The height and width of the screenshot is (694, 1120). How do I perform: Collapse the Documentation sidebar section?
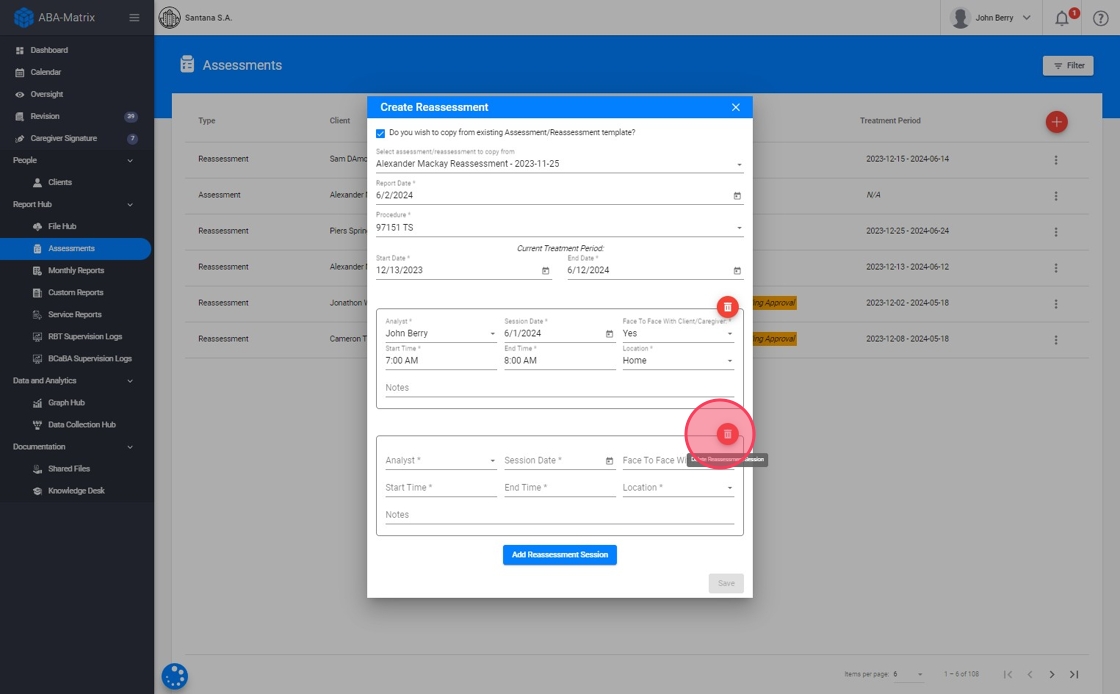[x=130, y=447]
